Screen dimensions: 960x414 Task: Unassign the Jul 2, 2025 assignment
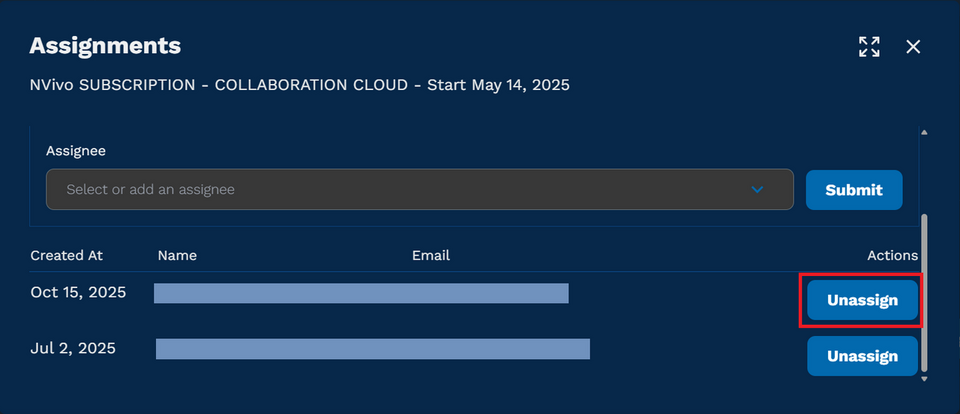[x=862, y=356]
